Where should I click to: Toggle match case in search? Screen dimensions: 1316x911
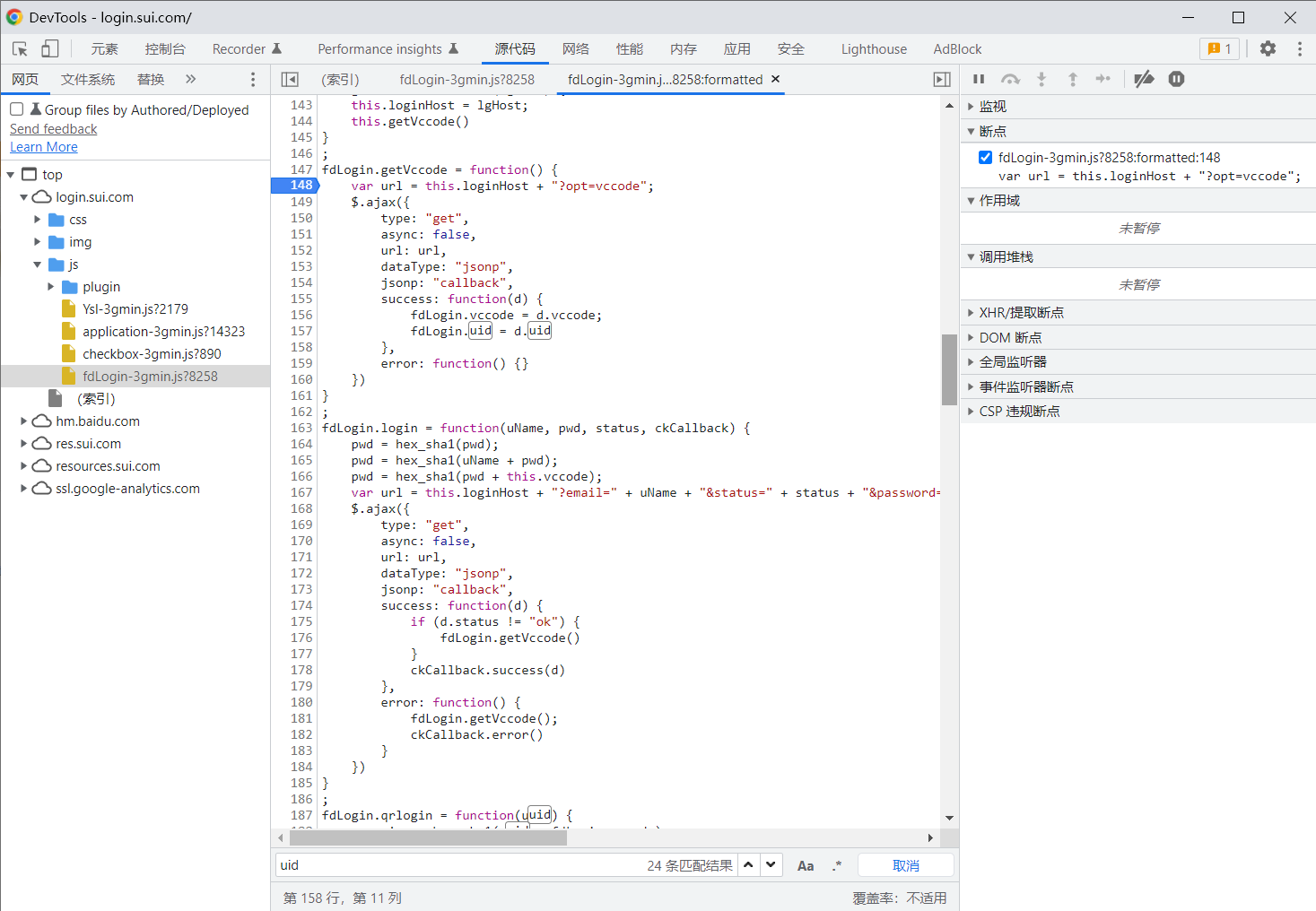[806, 866]
